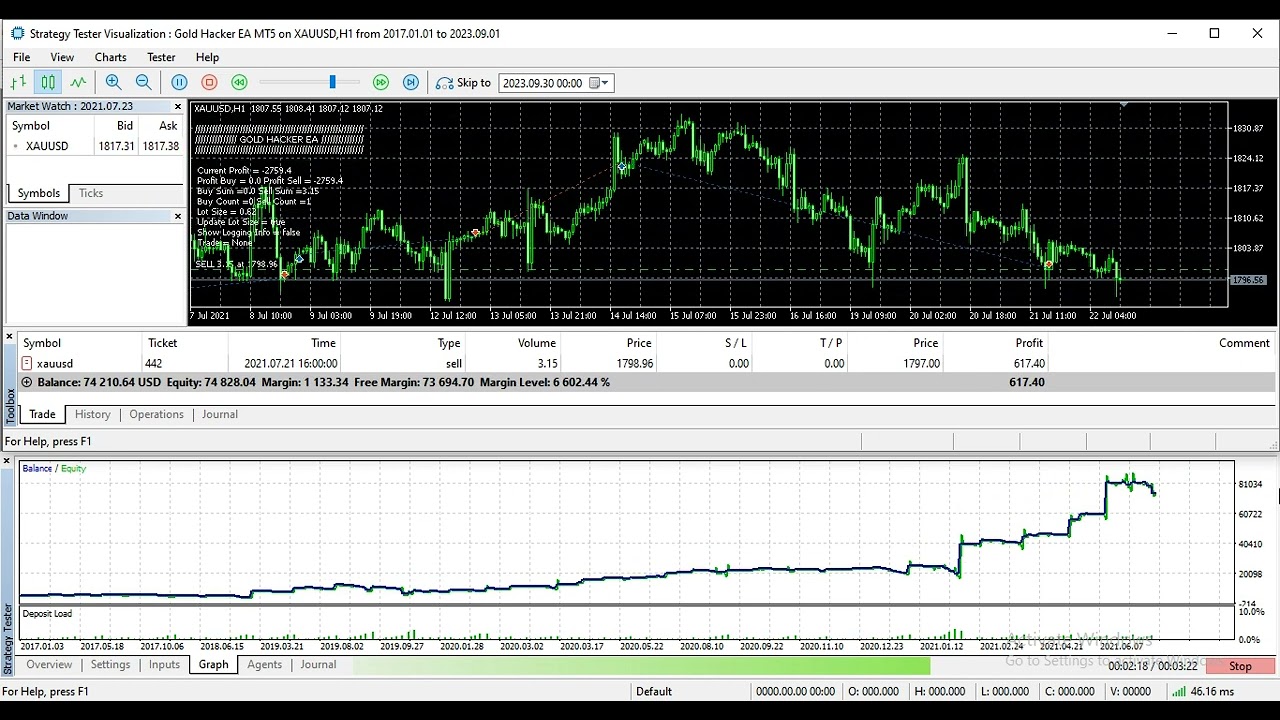Click the sell position document icon
This screenshot has height=720, width=1280.
click(x=27, y=364)
